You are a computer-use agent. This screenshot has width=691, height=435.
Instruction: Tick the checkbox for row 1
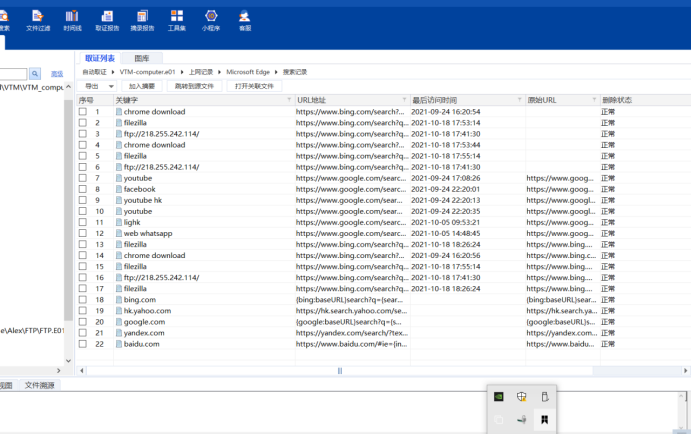[x=82, y=112]
